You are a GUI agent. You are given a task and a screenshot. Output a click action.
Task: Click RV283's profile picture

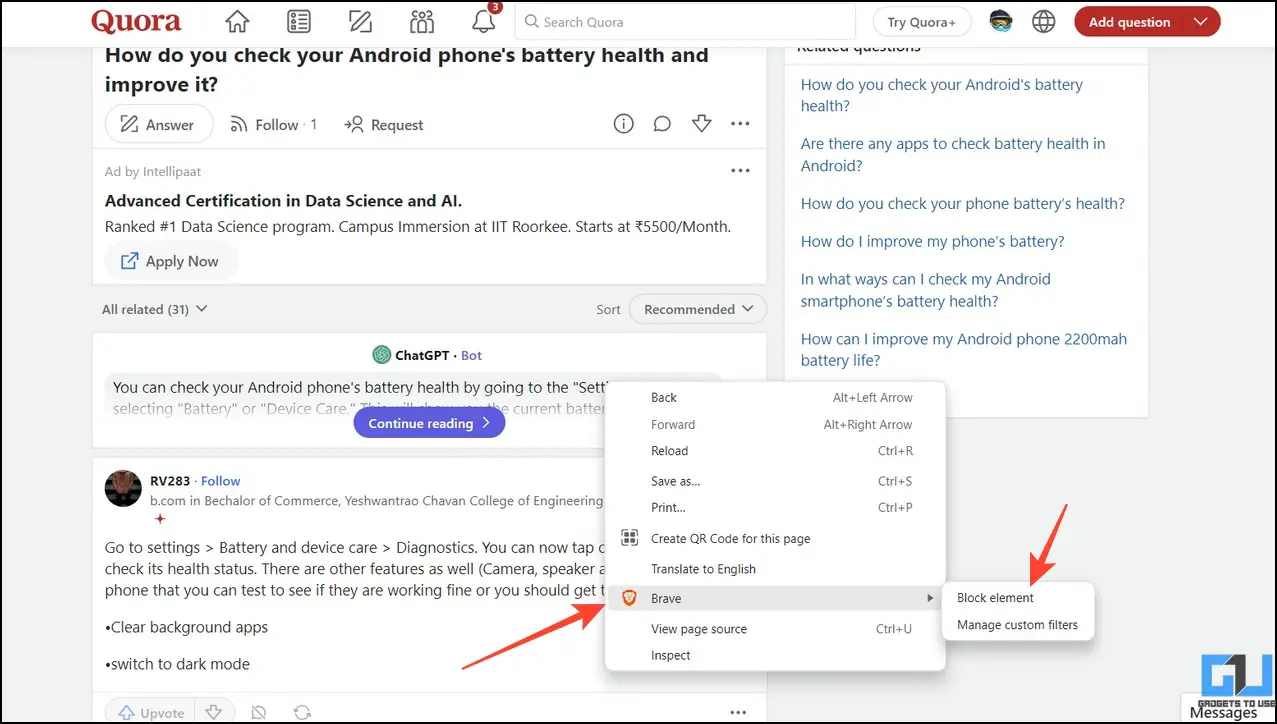123,488
